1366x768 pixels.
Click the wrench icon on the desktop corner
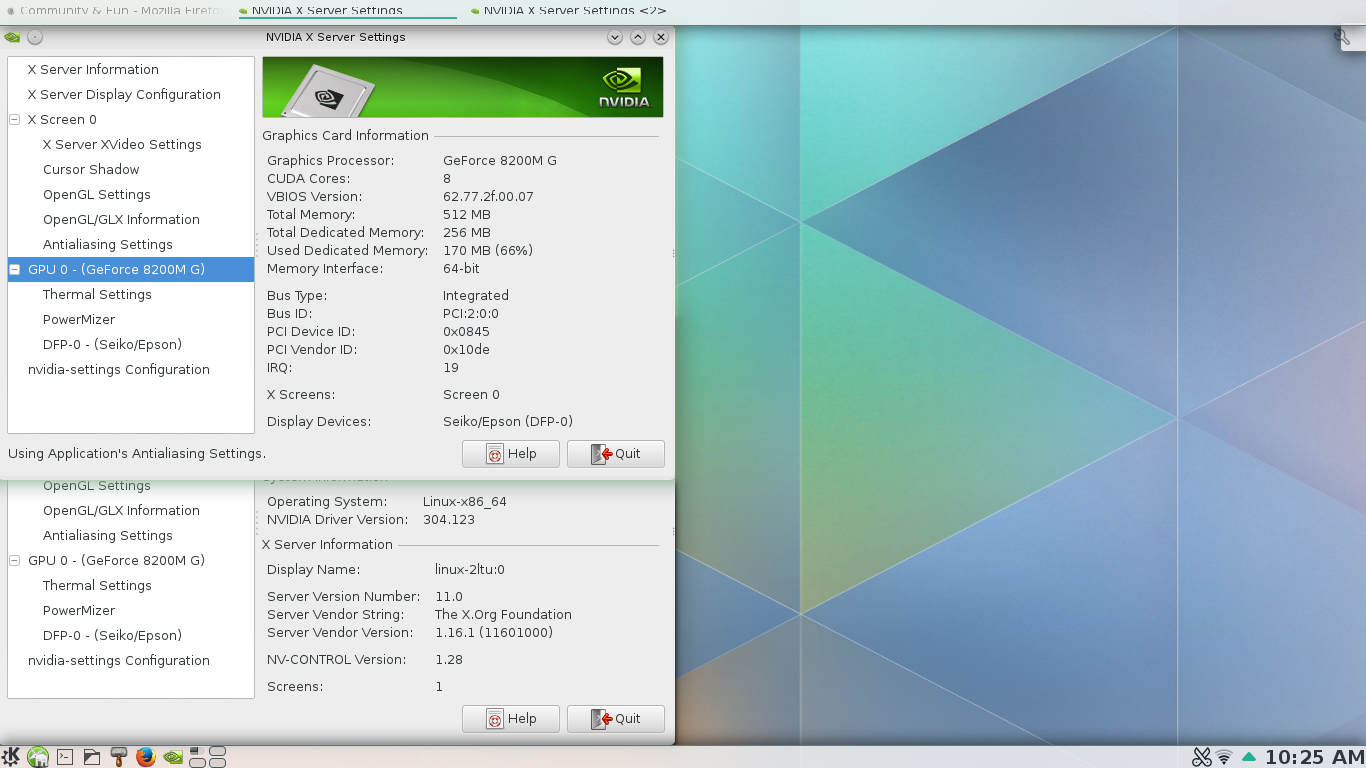click(x=1343, y=37)
